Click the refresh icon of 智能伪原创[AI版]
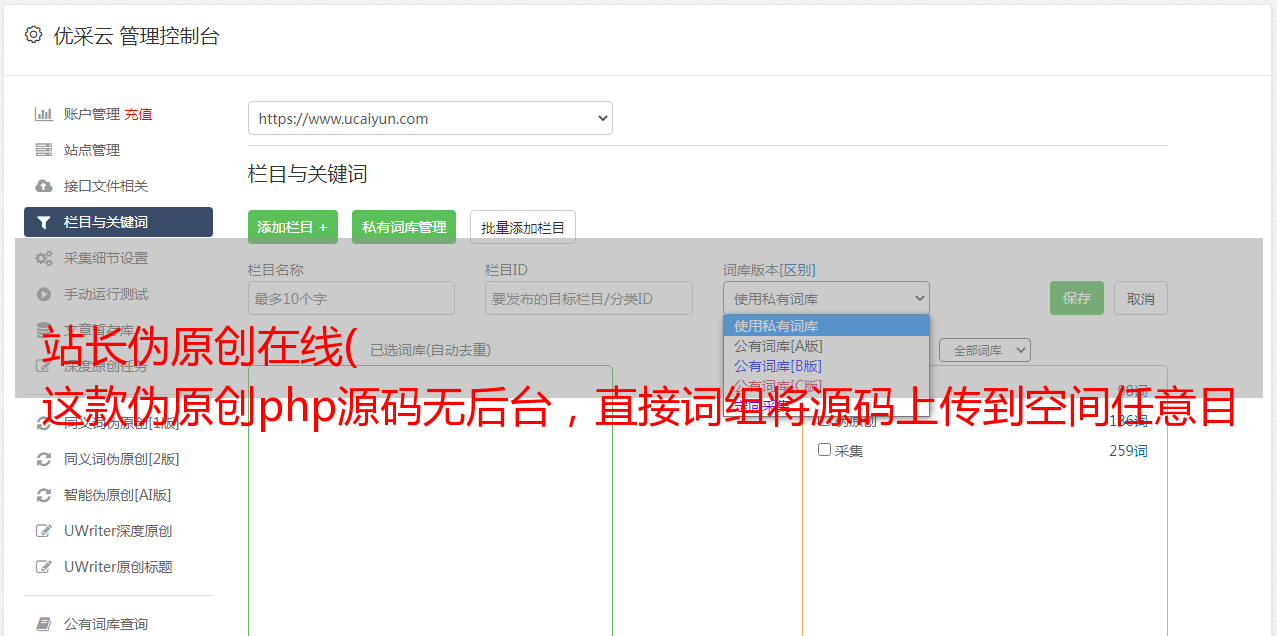 [x=43, y=495]
